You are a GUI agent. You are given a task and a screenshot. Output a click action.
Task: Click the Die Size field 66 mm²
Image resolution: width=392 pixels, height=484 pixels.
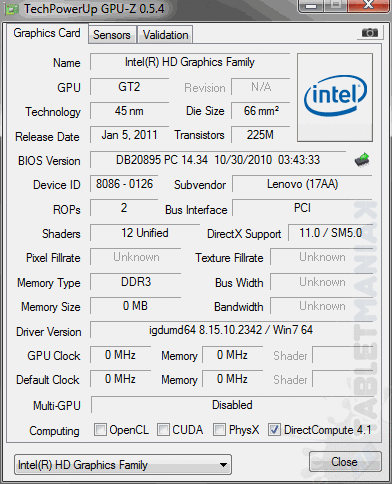(261, 111)
